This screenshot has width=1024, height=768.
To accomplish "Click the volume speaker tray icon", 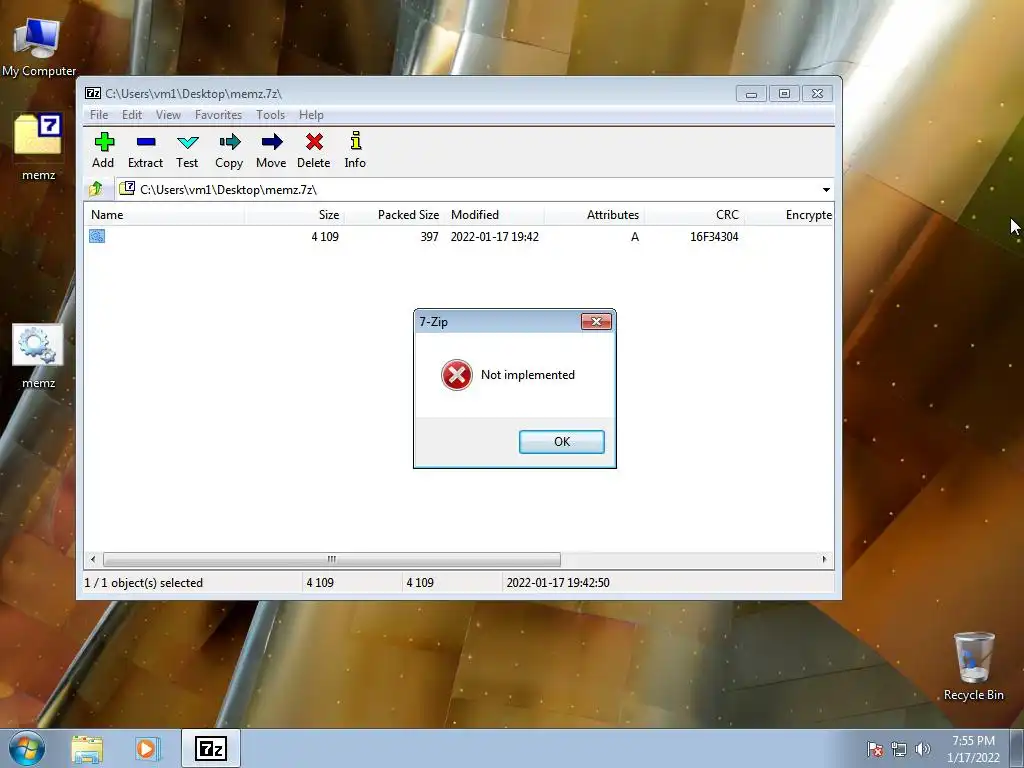I will click(923, 749).
